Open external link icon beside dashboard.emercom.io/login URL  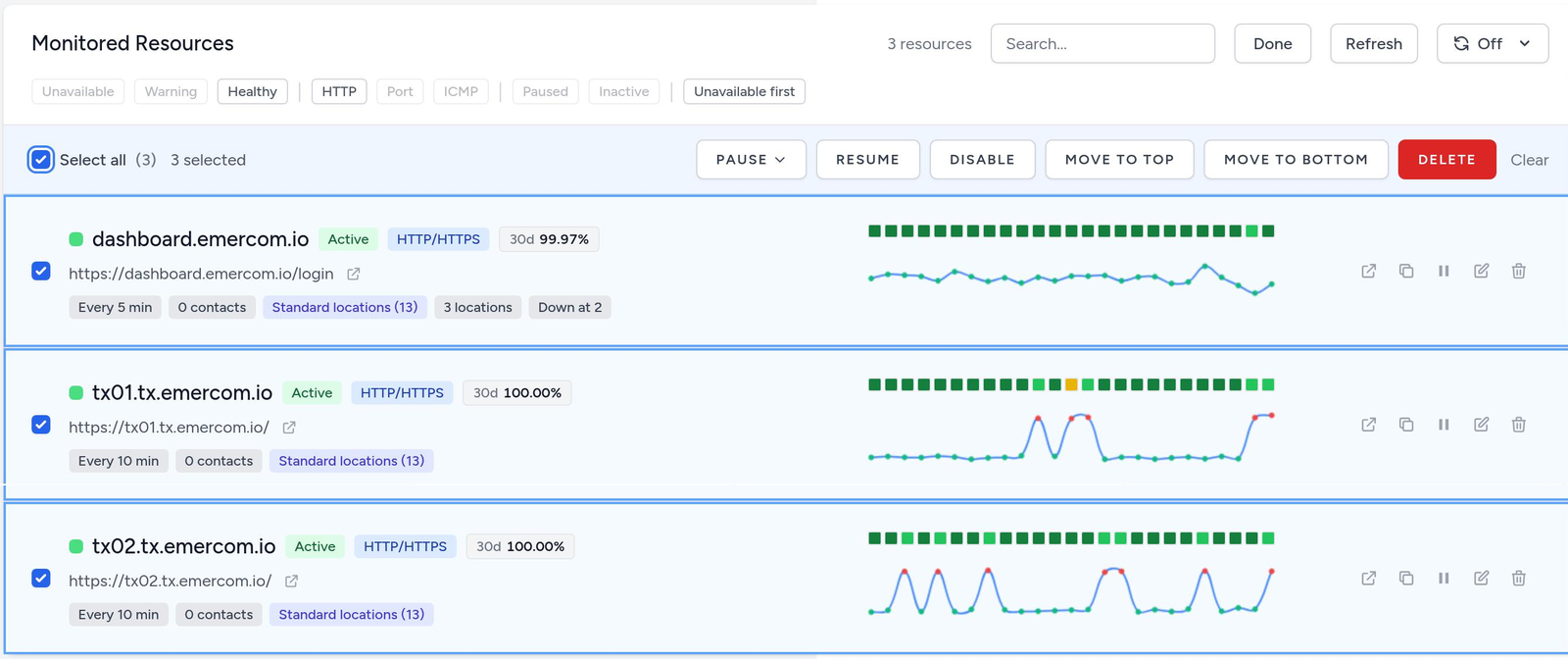(x=354, y=274)
